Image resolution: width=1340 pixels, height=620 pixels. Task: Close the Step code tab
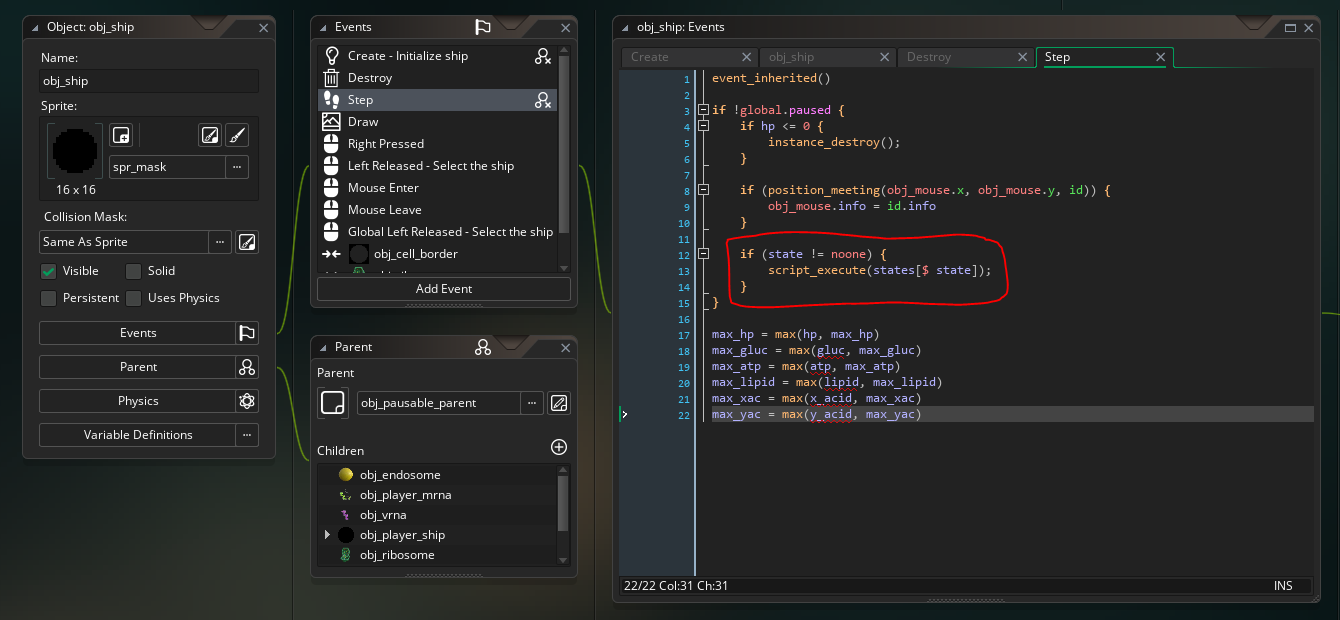coord(1160,57)
